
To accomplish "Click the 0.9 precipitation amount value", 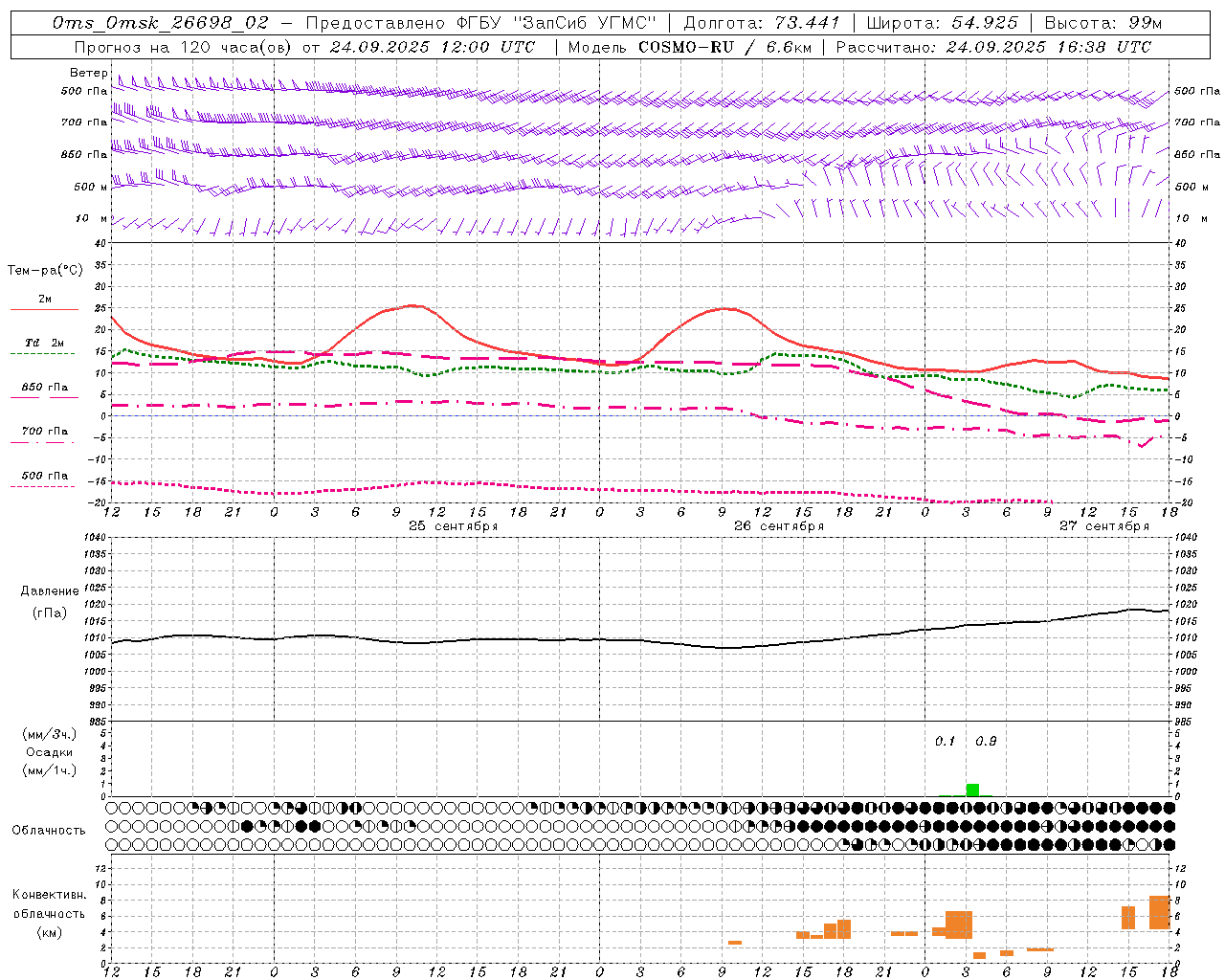I will [x=986, y=741].
